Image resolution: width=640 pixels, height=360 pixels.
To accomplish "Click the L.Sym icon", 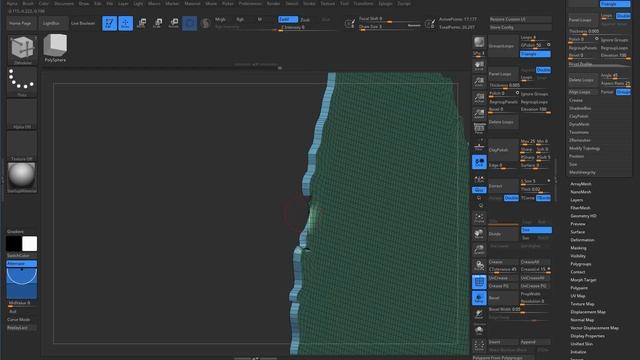I will tap(479, 179).
